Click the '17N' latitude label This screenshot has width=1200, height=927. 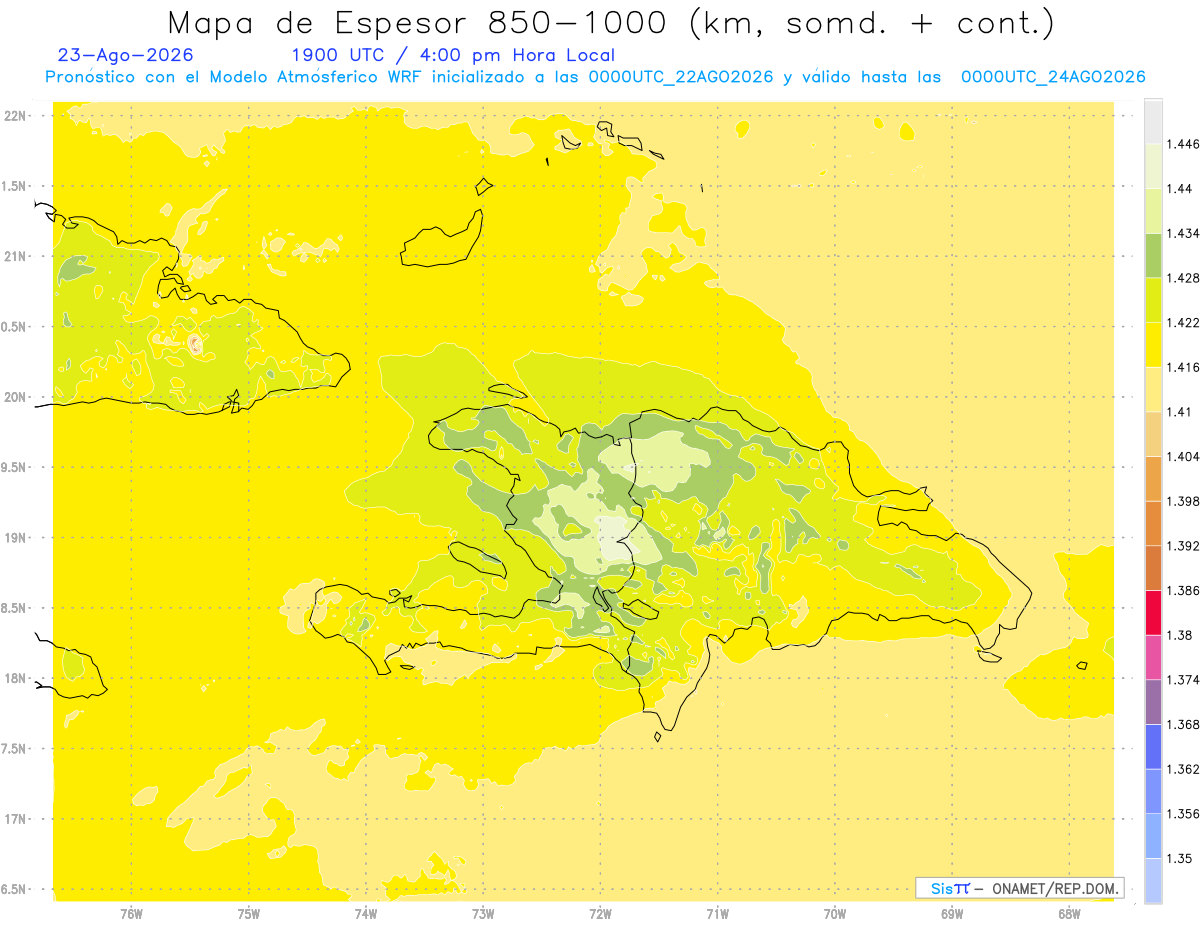click(x=14, y=819)
